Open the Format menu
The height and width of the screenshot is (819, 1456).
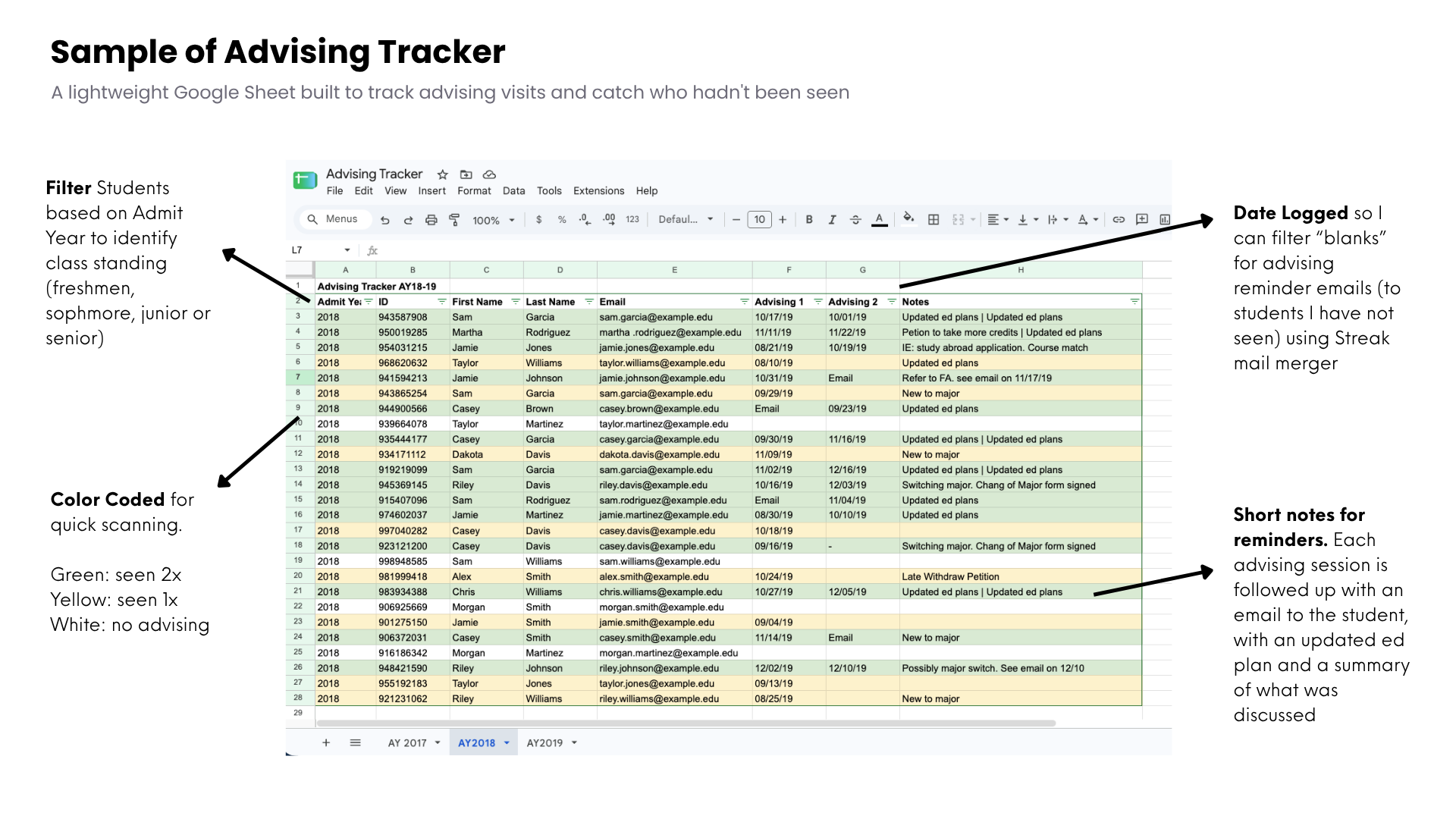pyautogui.click(x=474, y=191)
